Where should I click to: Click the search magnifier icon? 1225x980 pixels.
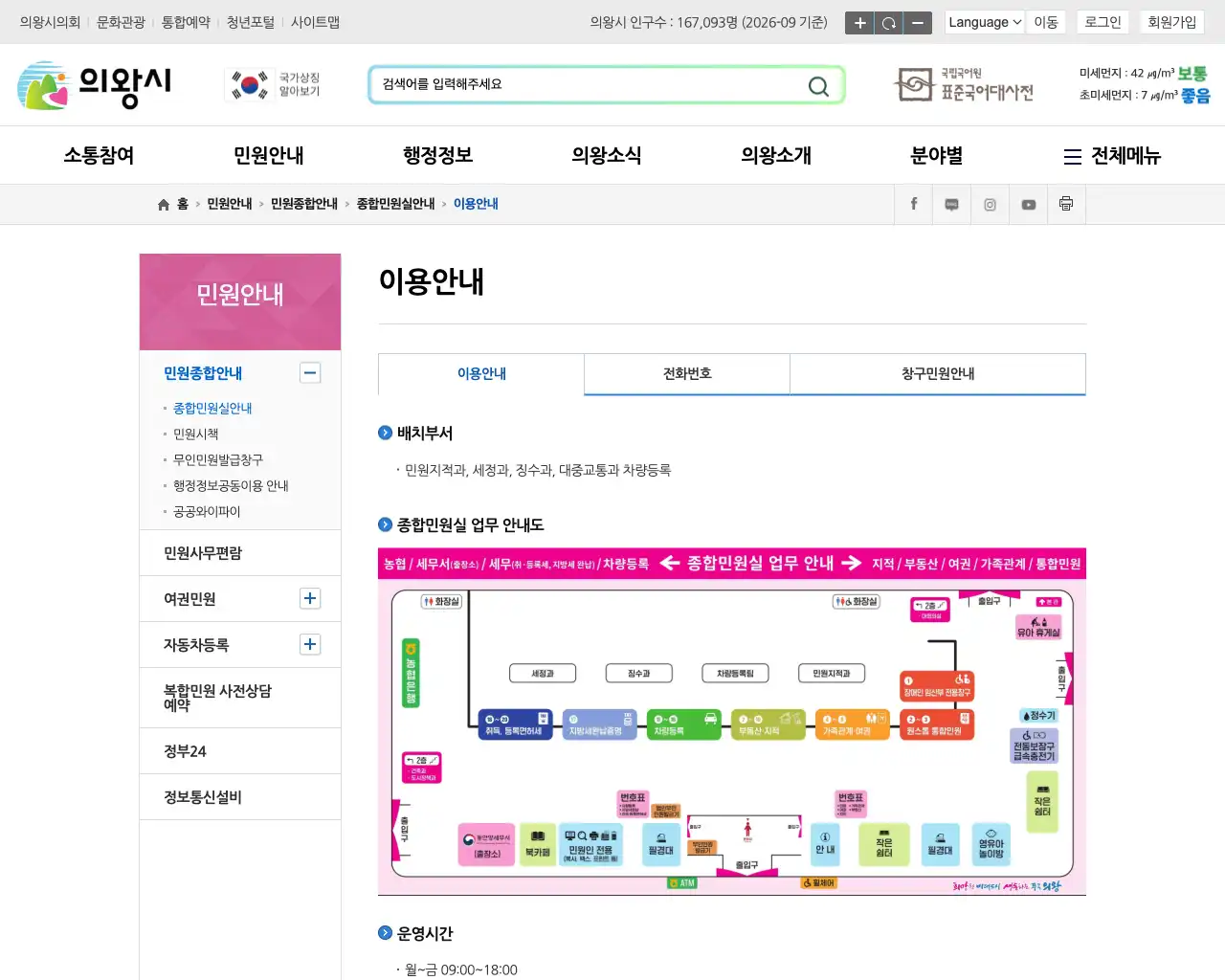tap(818, 86)
